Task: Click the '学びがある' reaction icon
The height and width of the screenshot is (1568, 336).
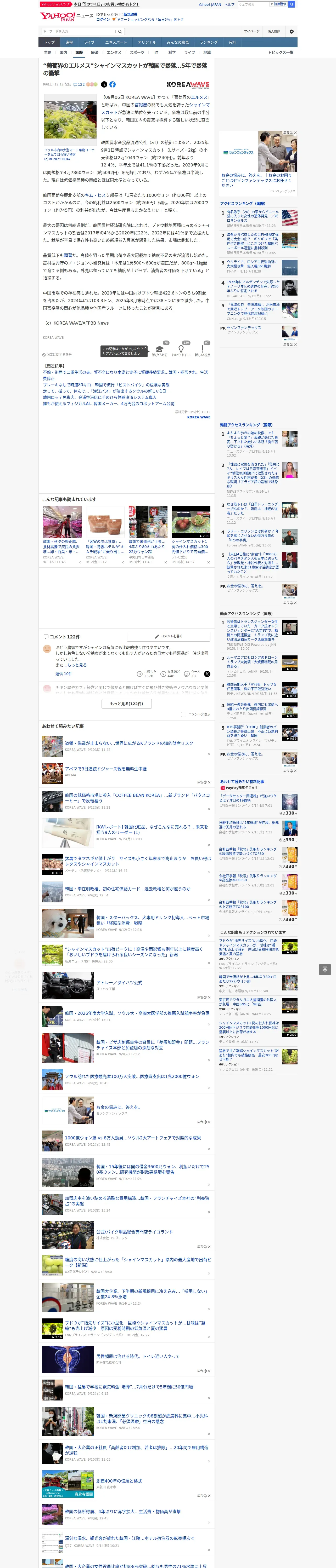Action: [160, 349]
